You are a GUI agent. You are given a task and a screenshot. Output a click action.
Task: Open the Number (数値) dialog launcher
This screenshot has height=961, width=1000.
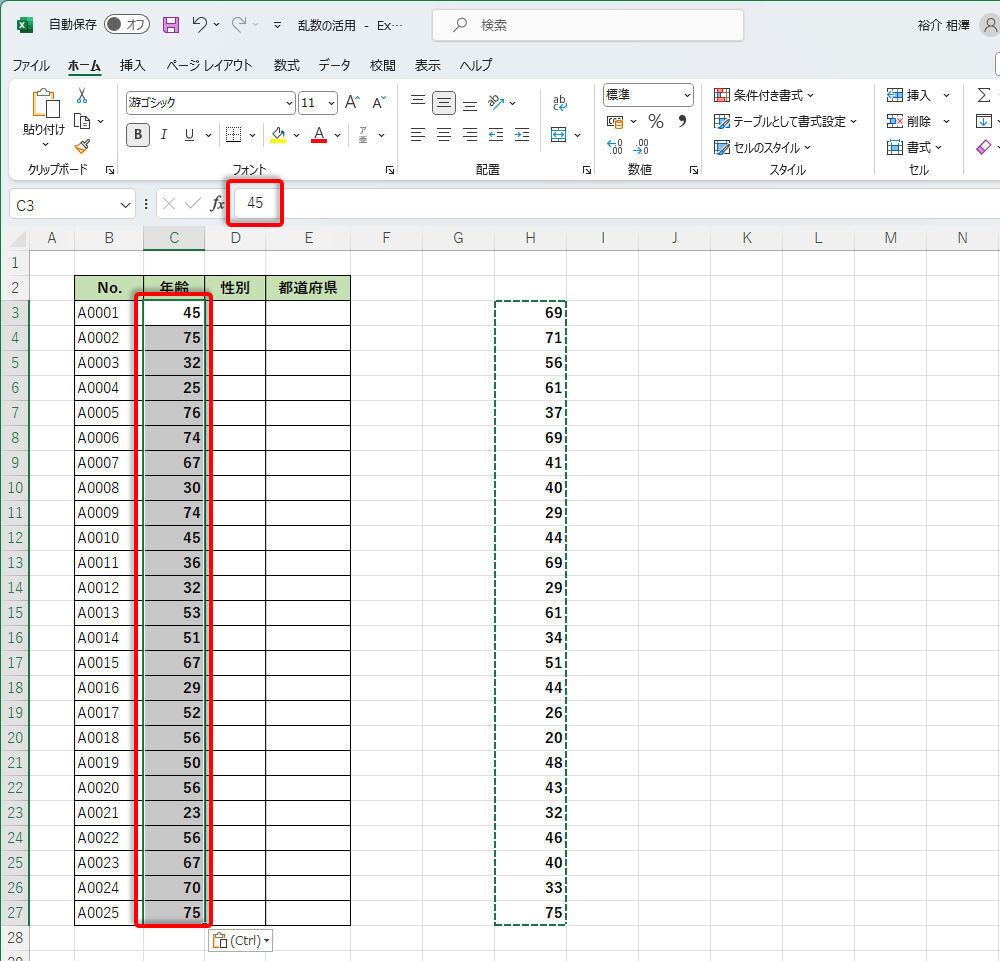tap(694, 170)
